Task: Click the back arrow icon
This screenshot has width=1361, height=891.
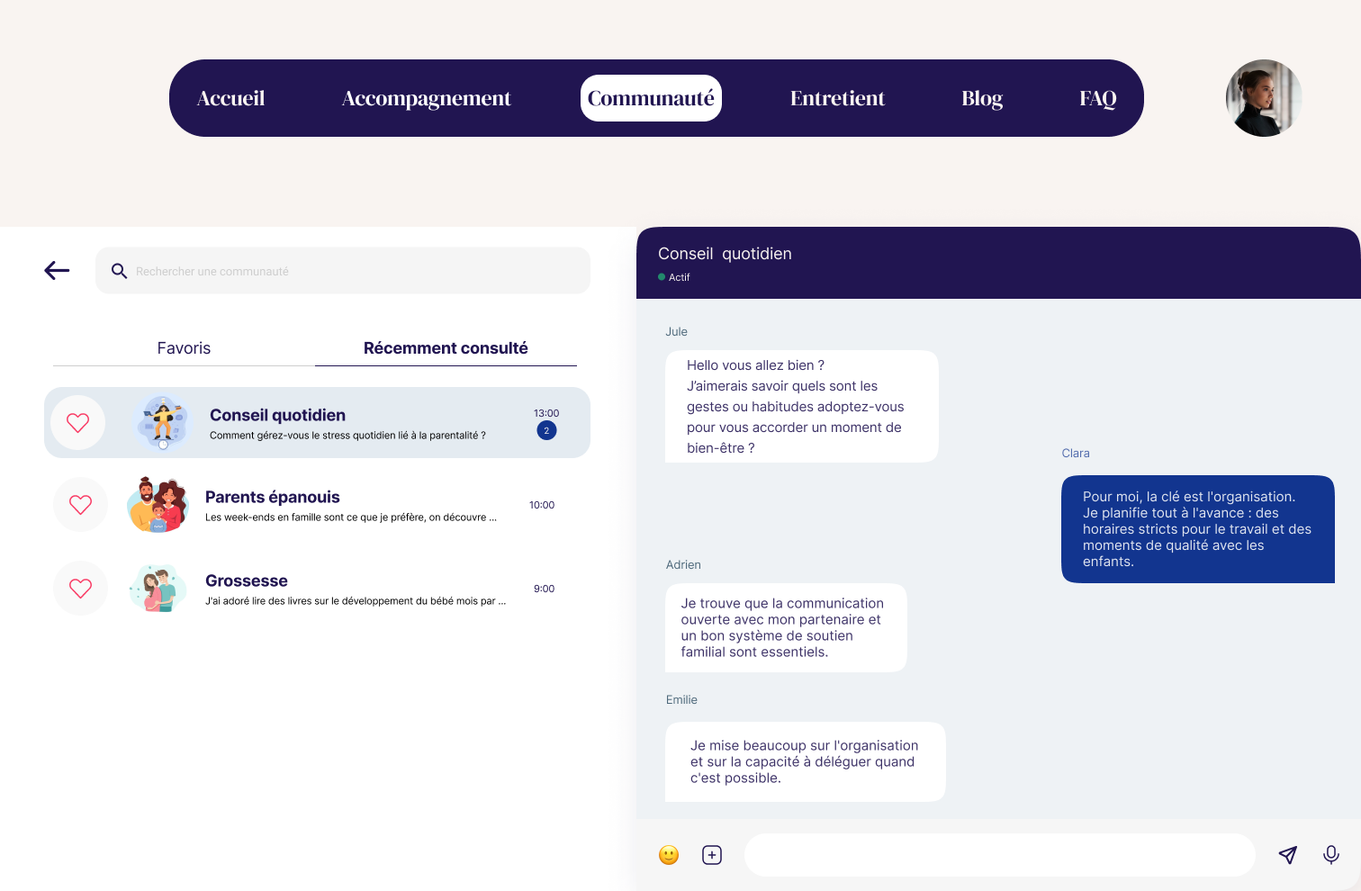Action: (57, 270)
